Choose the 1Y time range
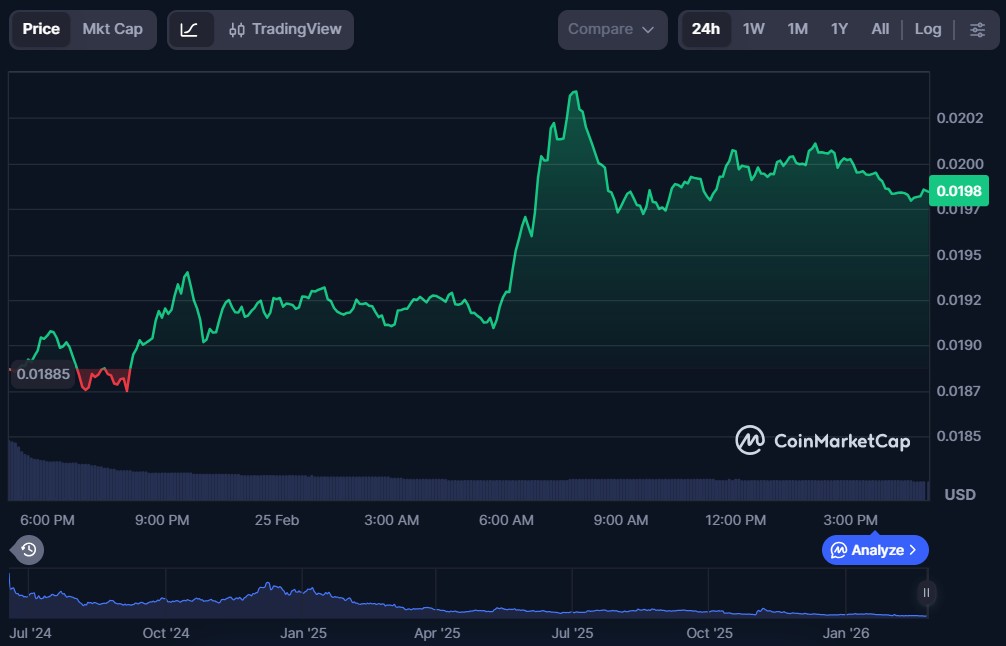This screenshot has width=1006, height=646. click(839, 30)
